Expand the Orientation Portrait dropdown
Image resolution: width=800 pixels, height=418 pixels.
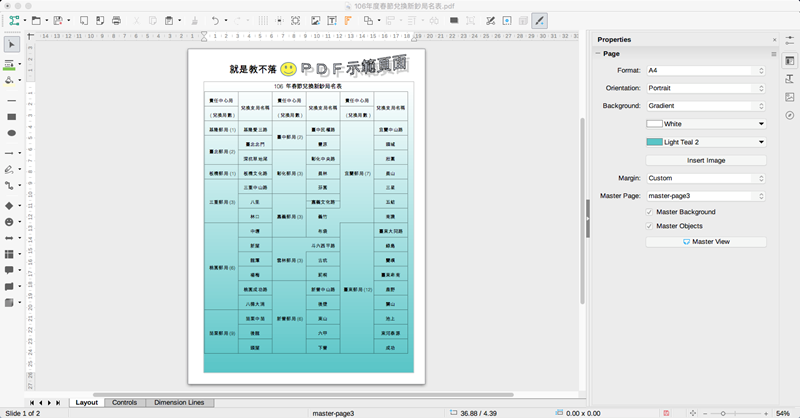pos(705,88)
